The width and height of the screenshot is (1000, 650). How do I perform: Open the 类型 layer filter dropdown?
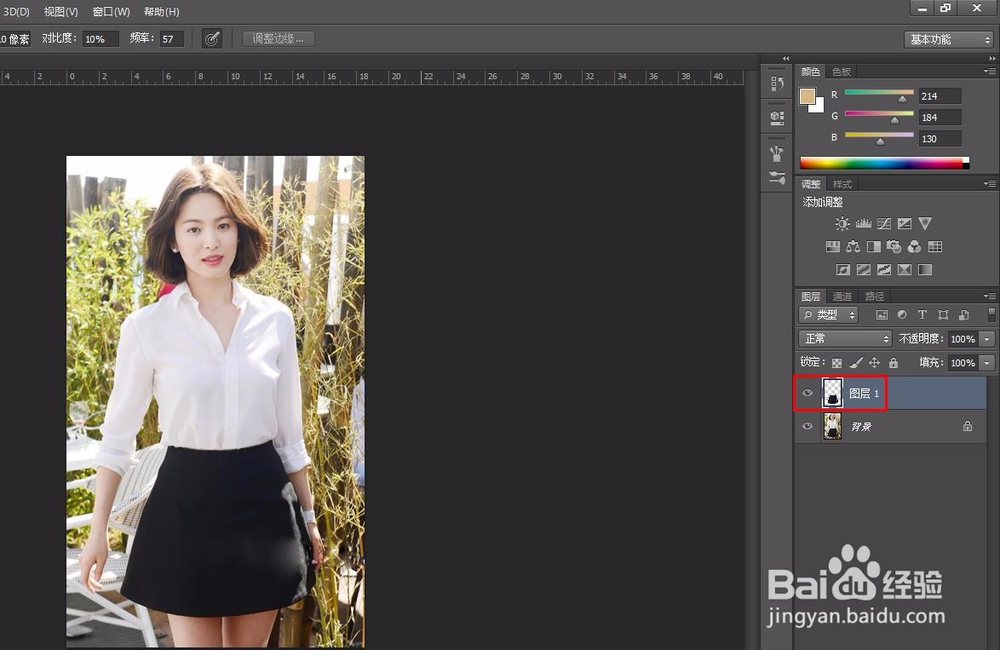[x=828, y=314]
